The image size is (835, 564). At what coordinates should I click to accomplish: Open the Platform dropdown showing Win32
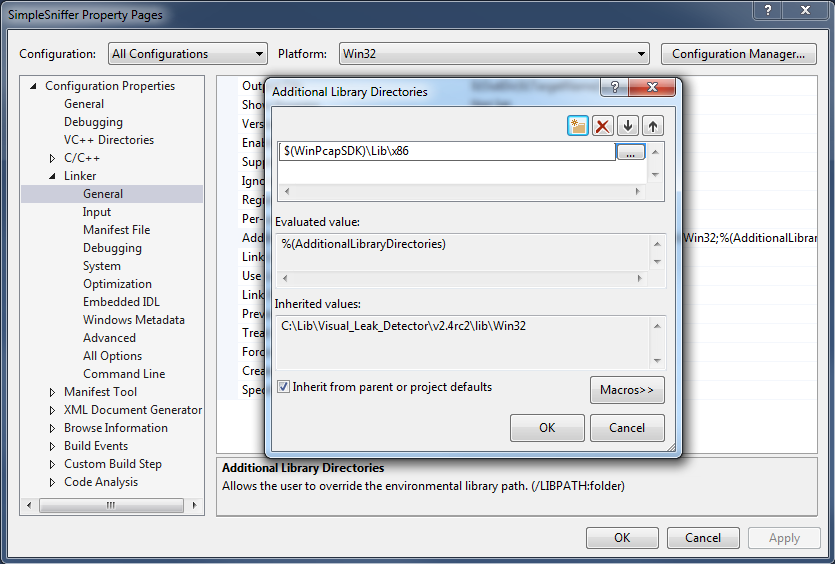click(x=494, y=54)
